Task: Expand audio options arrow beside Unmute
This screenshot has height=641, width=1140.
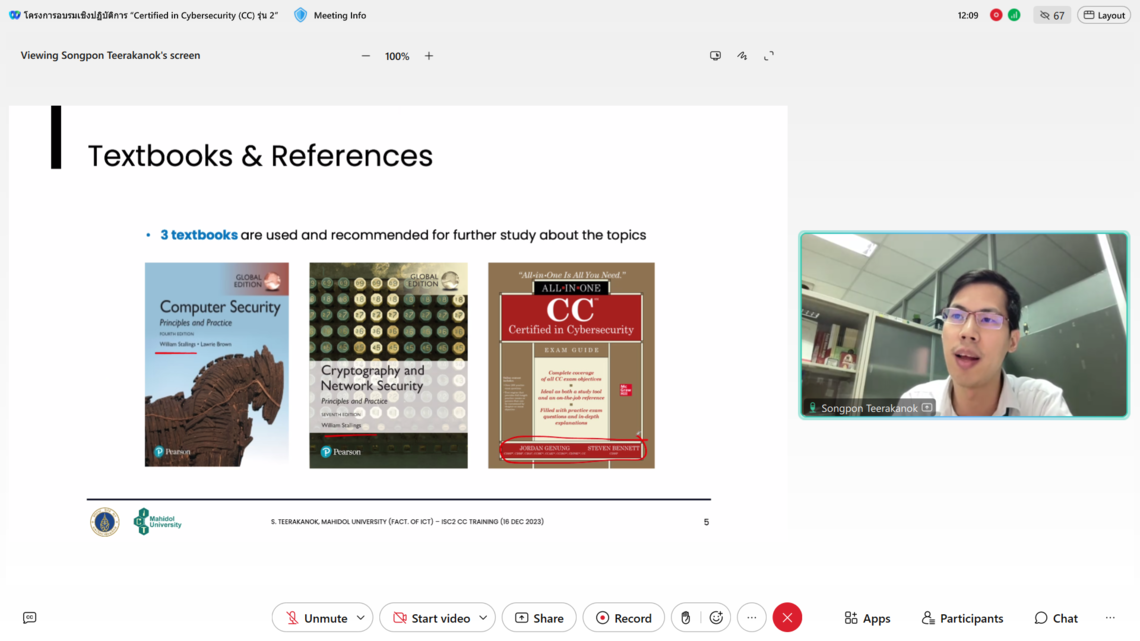Action: tap(361, 618)
